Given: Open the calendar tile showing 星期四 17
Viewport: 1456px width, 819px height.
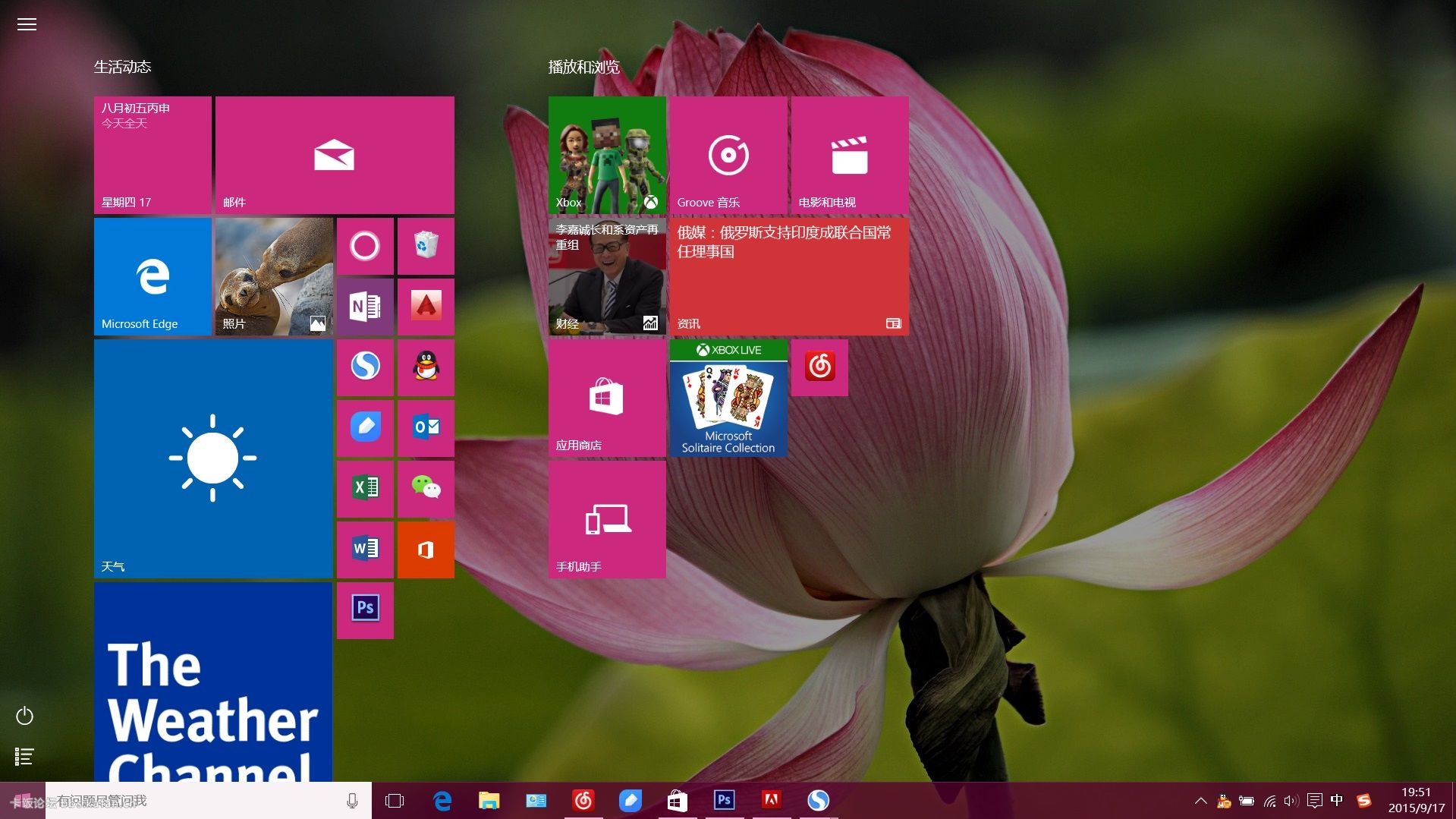Looking at the screenshot, I should click(153, 155).
